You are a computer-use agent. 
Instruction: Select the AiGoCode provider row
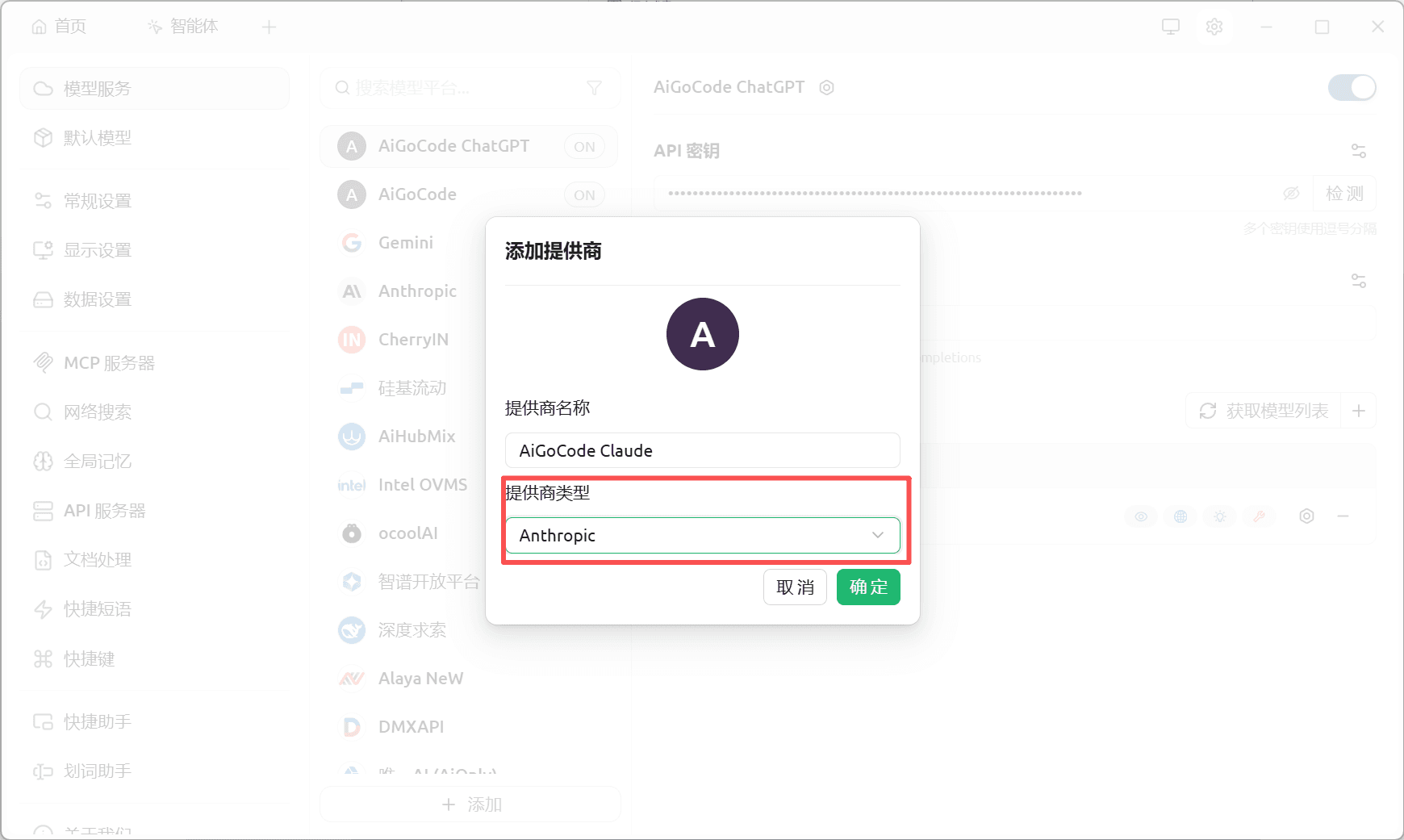coord(469,194)
